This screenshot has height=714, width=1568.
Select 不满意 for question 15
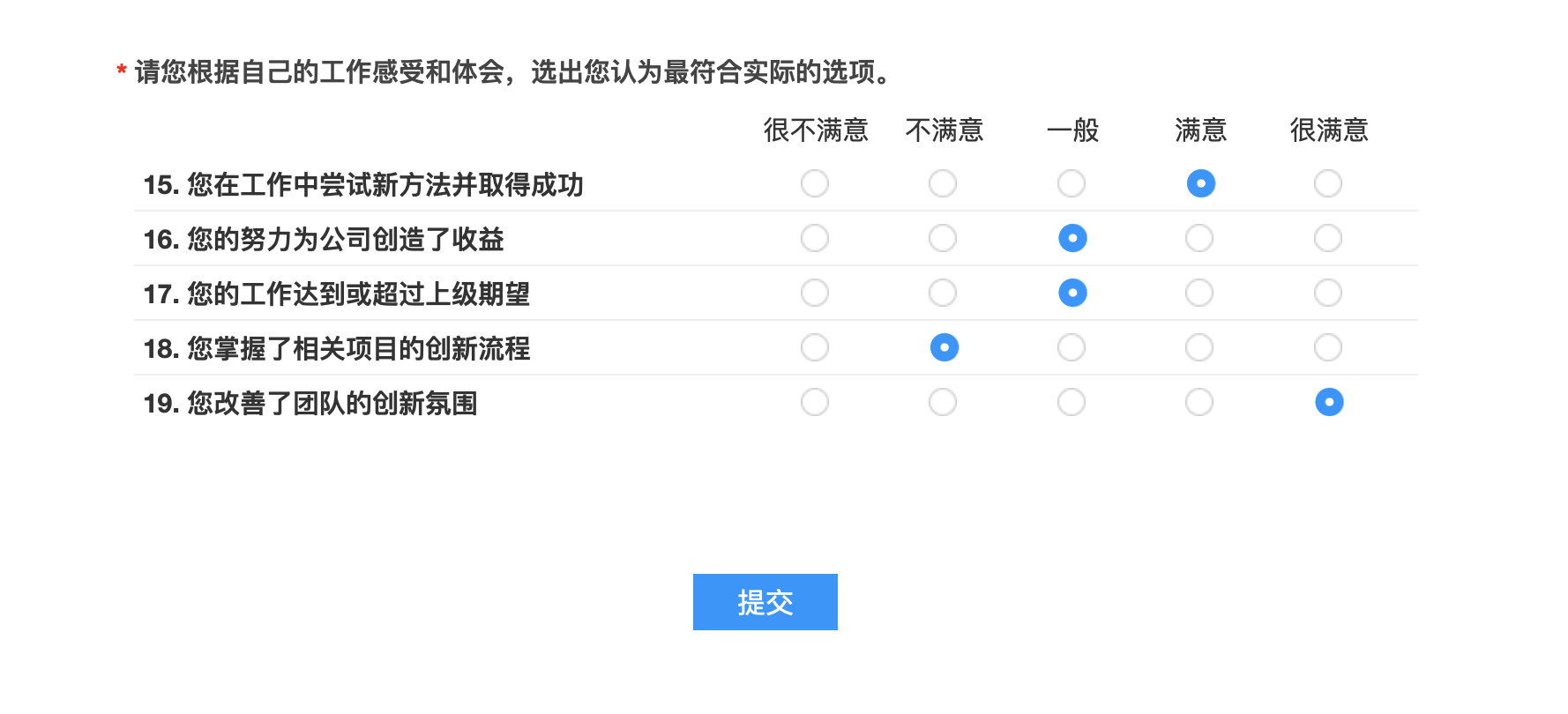tap(943, 183)
